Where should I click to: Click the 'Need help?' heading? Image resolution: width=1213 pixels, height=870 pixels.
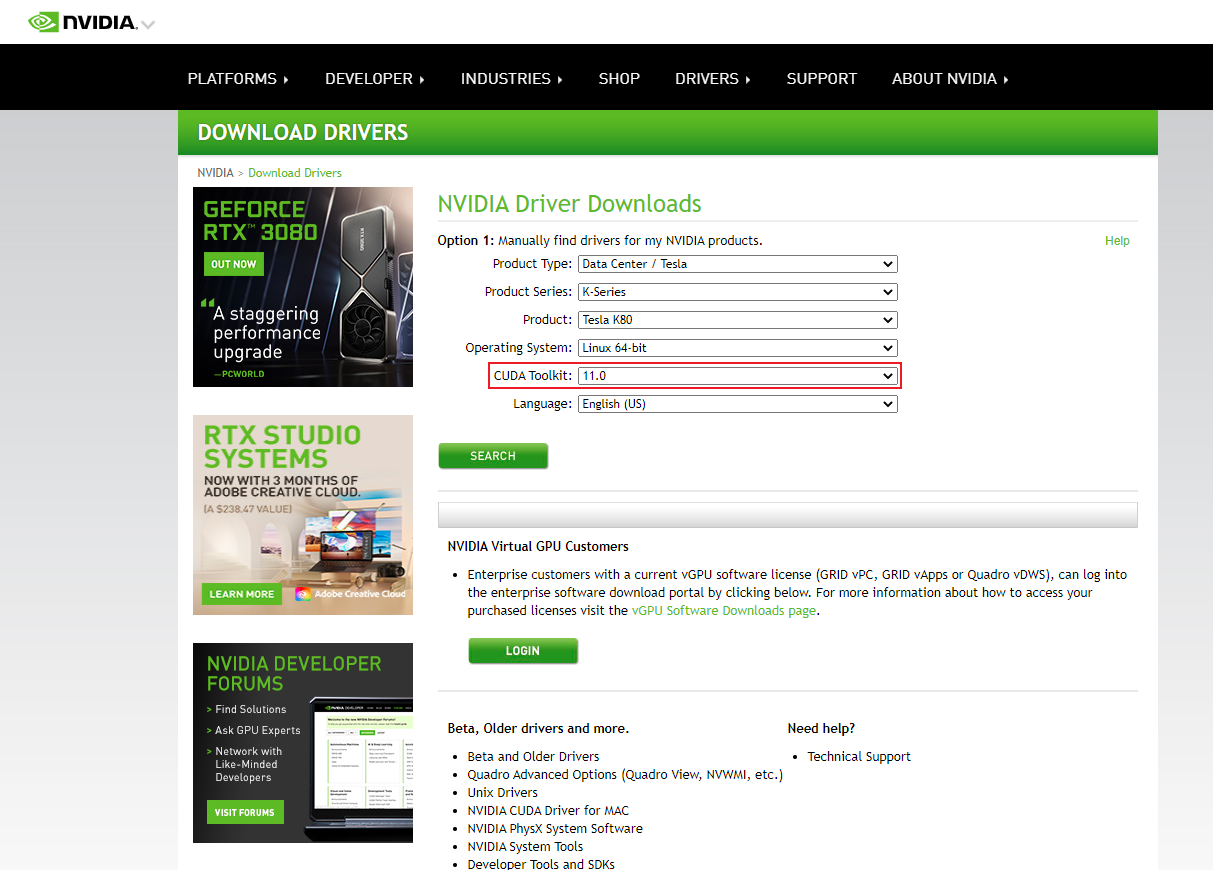click(822, 729)
